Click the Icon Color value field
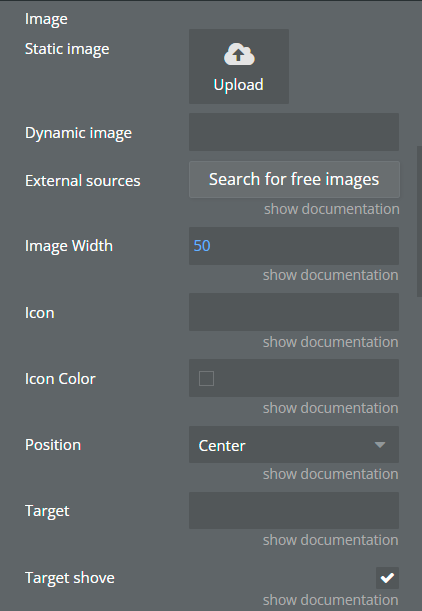Image resolution: width=422 pixels, height=611 pixels. [294, 378]
